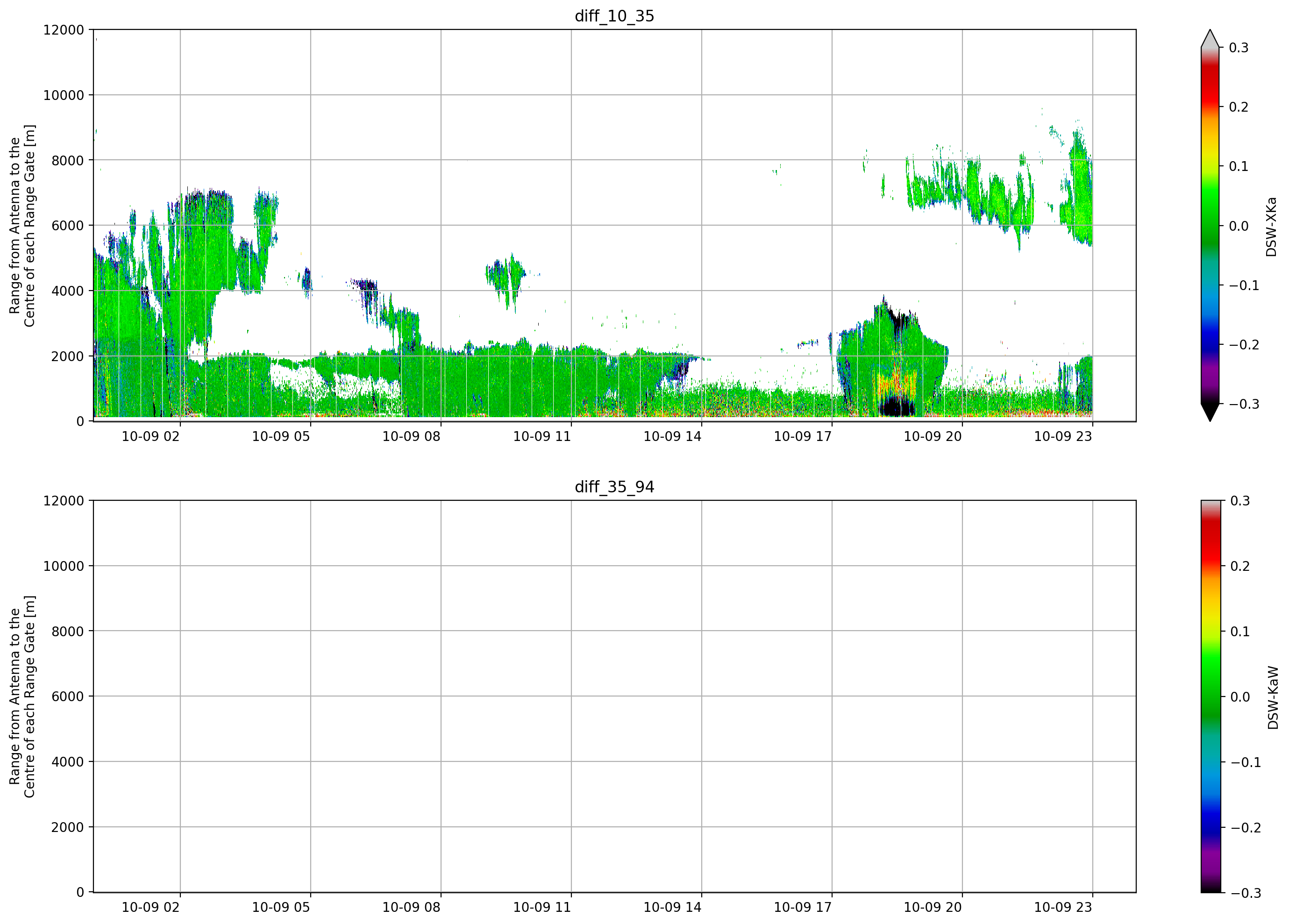The width and height of the screenshot is (1289, 924).
Task: Click 10-09 08 x-tick under diff_35_94
Action: [x=412, y=908]
